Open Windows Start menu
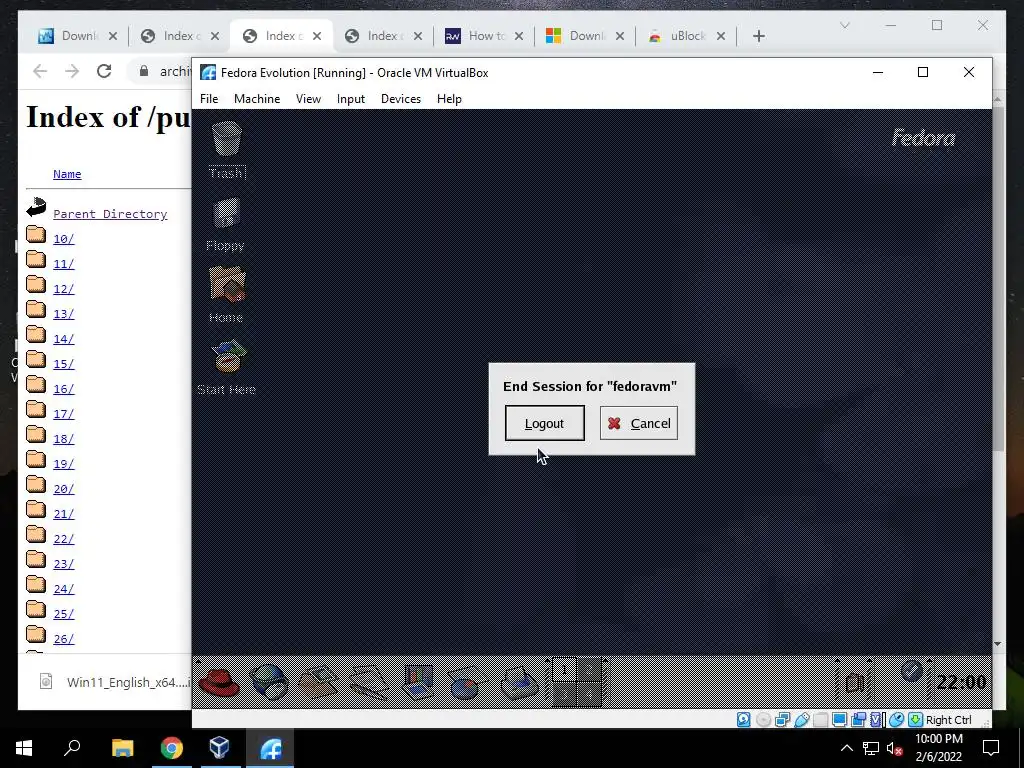The height and width of the screenshot is (768, 1024). (x=24, y=748)
